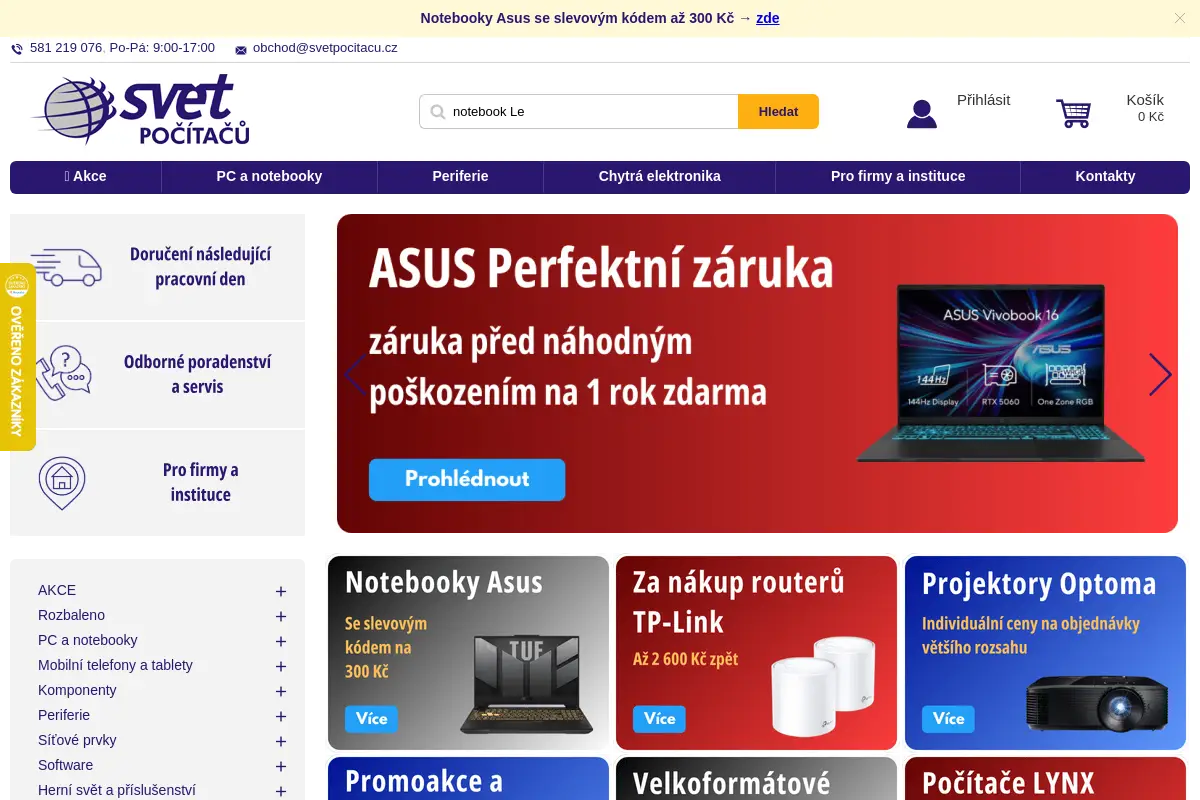Follow the 'zde' promo link
1200x800 pixels.
click(768, 18)
